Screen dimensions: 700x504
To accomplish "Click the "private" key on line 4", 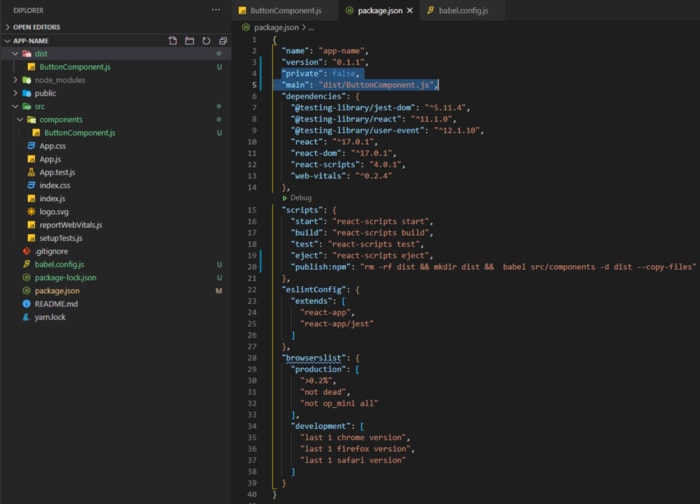I will pyautogui.click(x=302, y=74).
